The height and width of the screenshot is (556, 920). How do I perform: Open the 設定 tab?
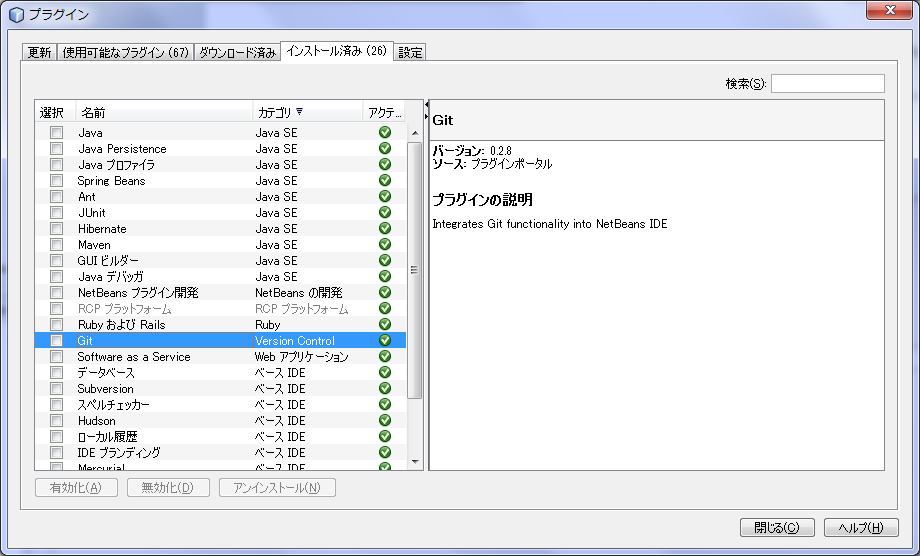pos(410,52)
